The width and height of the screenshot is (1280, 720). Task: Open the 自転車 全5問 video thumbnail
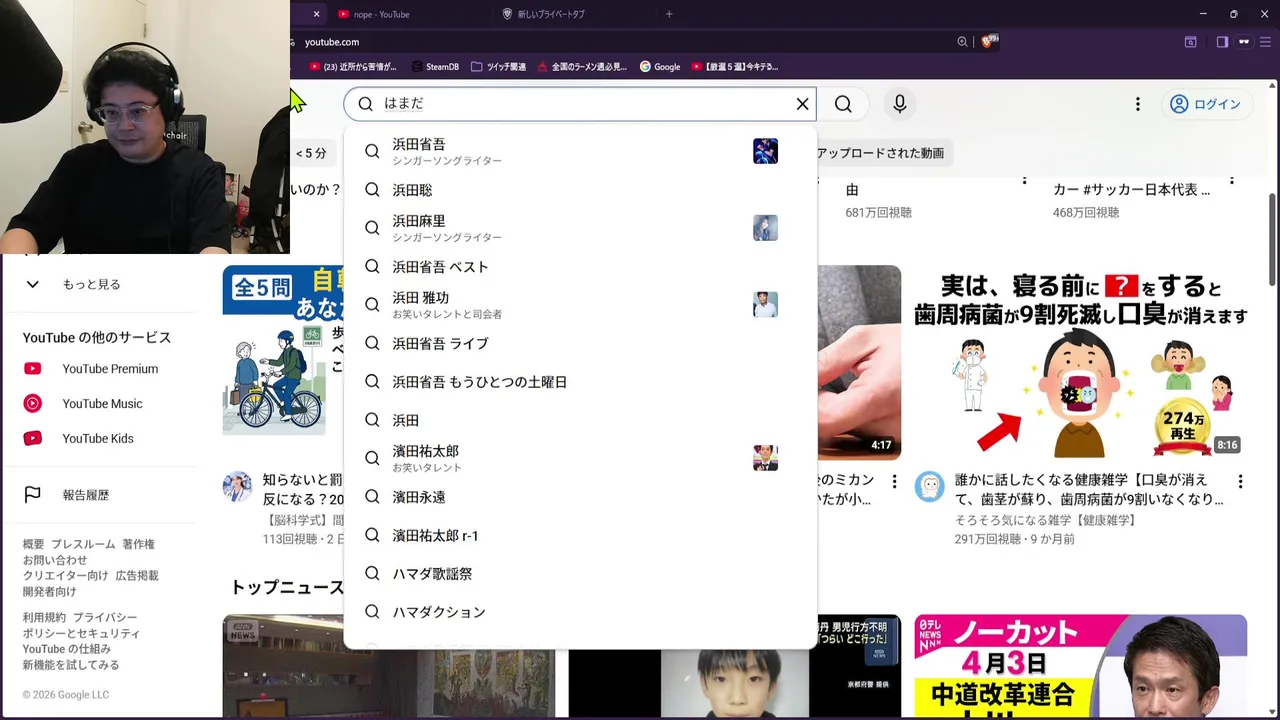283,352
